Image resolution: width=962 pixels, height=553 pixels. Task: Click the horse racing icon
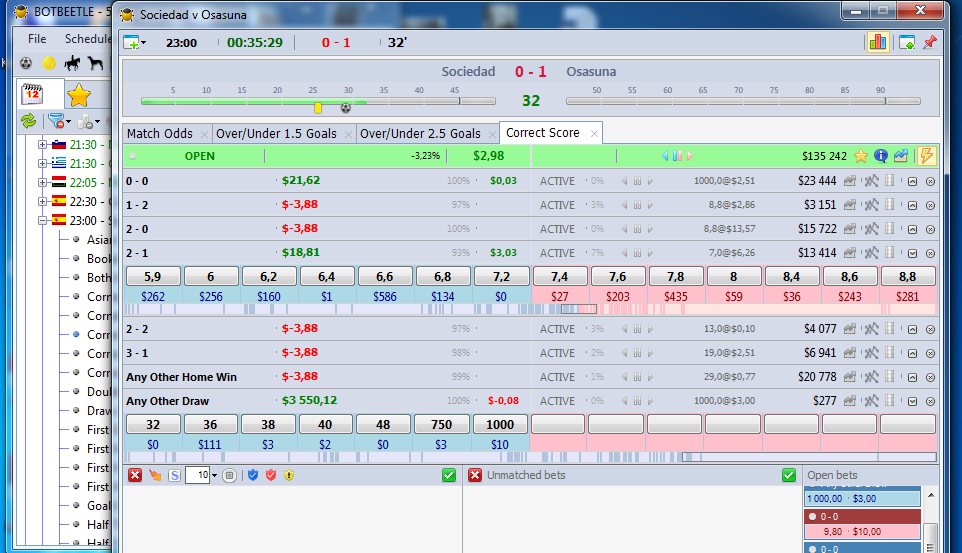pyautogui.click(x=72, y=63)
